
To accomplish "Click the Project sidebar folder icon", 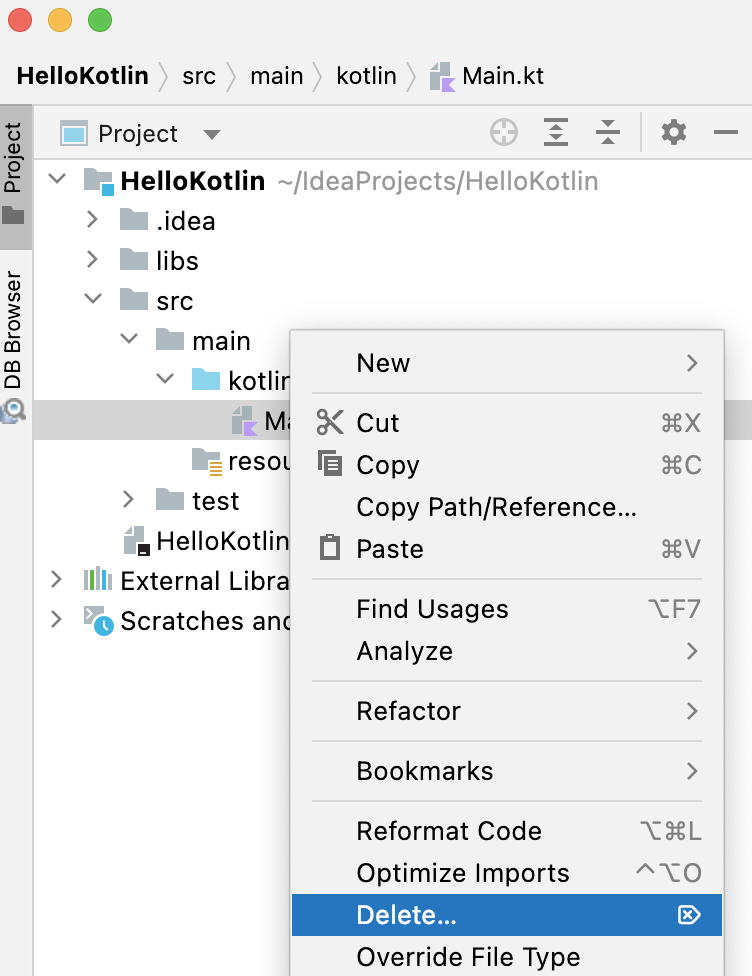I will pyautogui.click(x=13, y=216).
